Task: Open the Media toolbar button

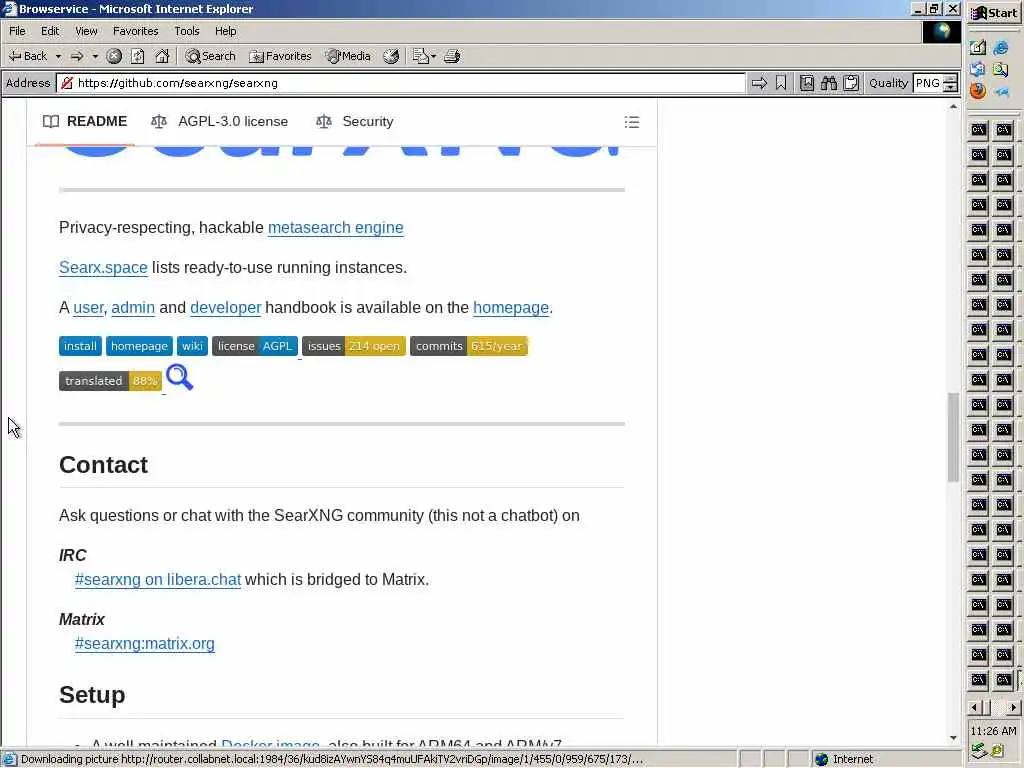Action: pos(349,56)
